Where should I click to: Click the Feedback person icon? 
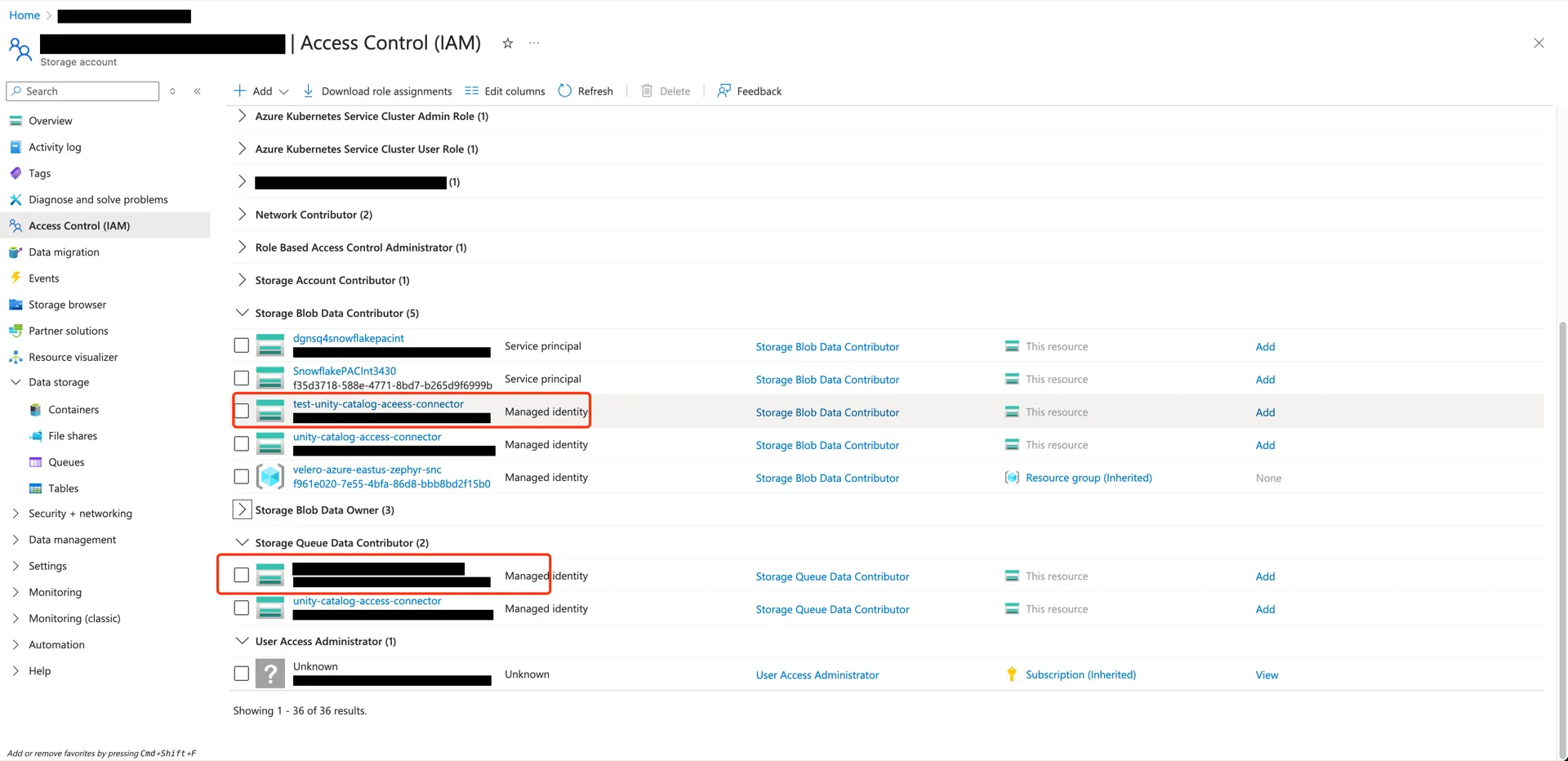[724, 91]
